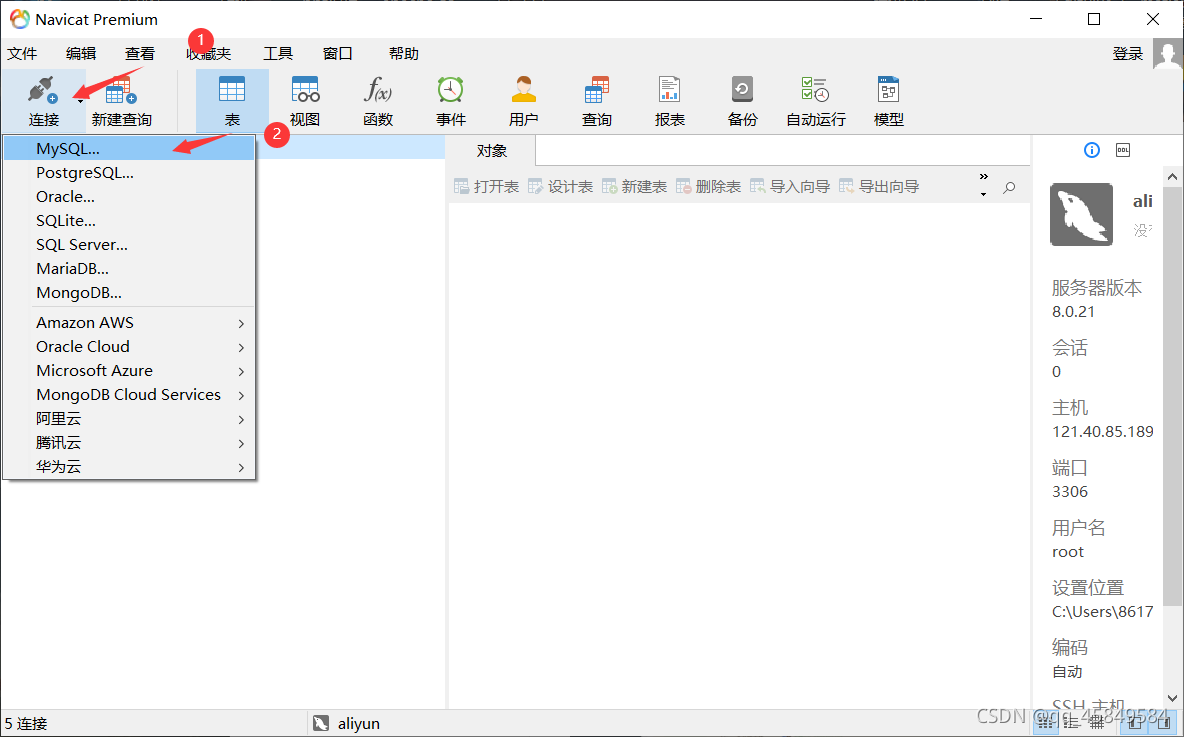Click the username value root
The image size is (1184, 737).
[x=1068, y=552]
